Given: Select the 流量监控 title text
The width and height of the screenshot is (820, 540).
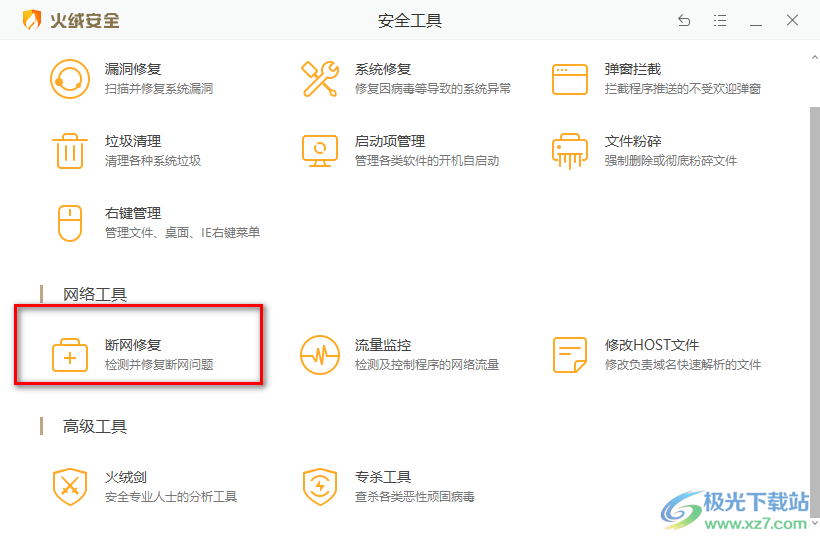Looking at the screenshot, I should click(383, 345).
